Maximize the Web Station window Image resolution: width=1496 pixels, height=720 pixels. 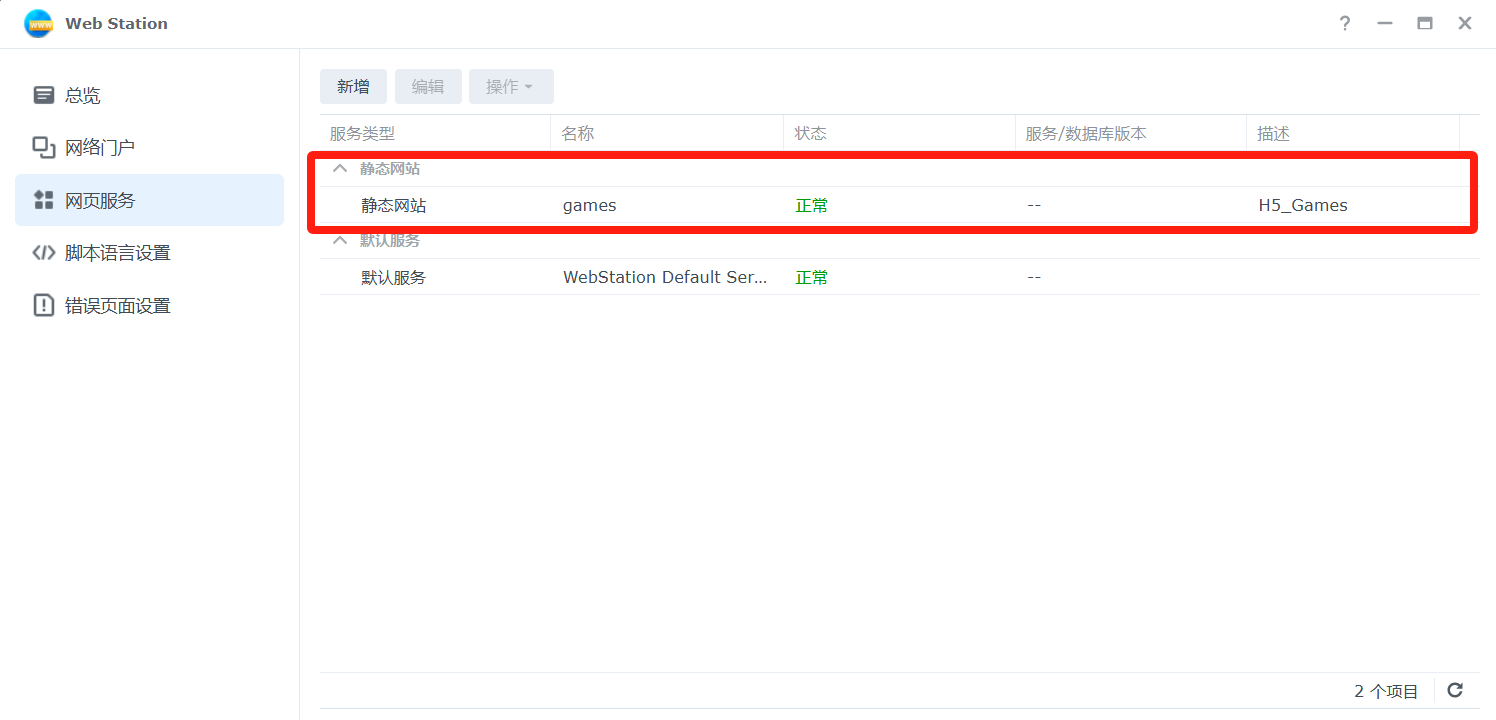pos(1424,23)
